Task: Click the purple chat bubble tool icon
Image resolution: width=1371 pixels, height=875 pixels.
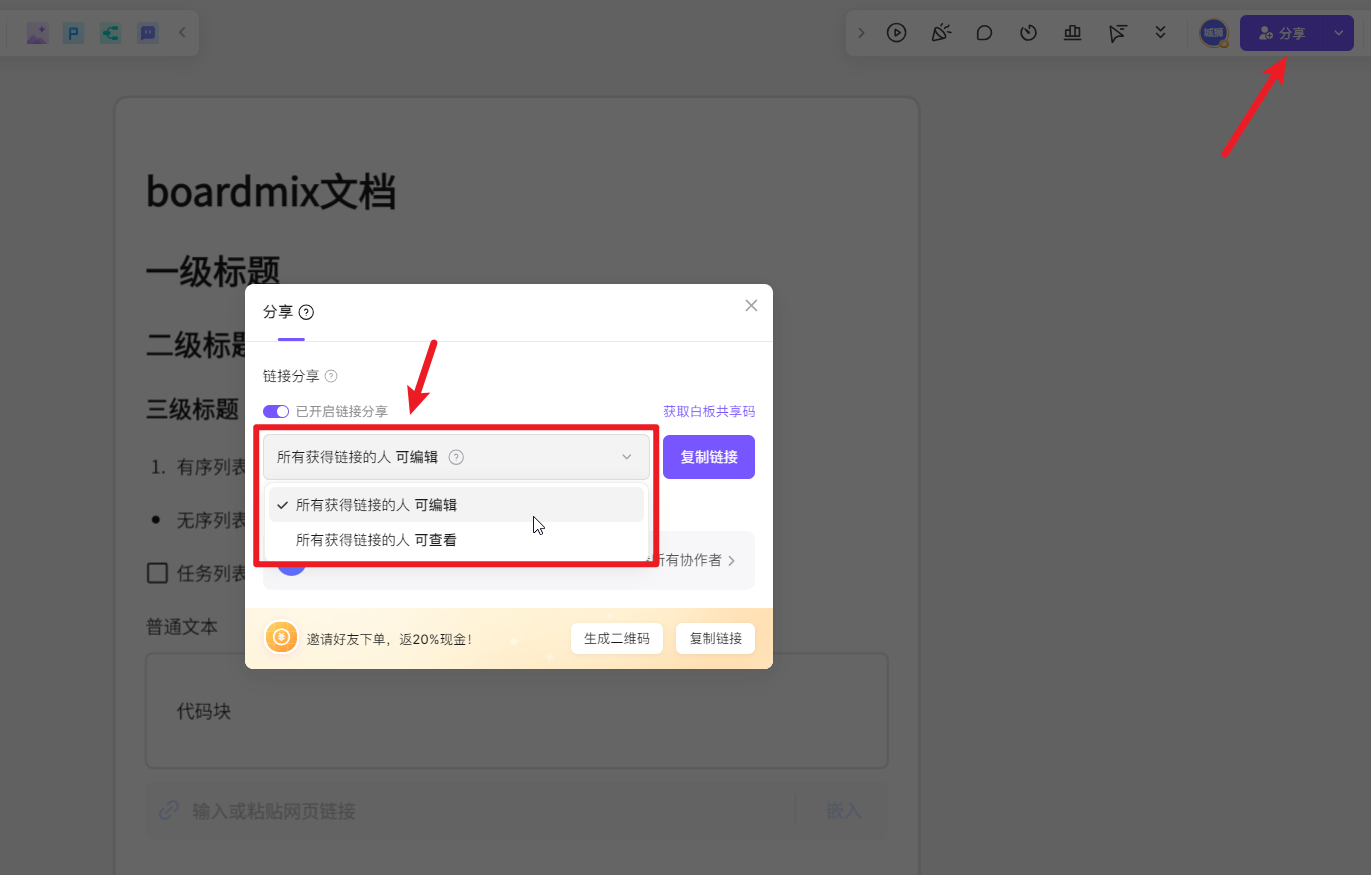Action: [x=147, y=33]
